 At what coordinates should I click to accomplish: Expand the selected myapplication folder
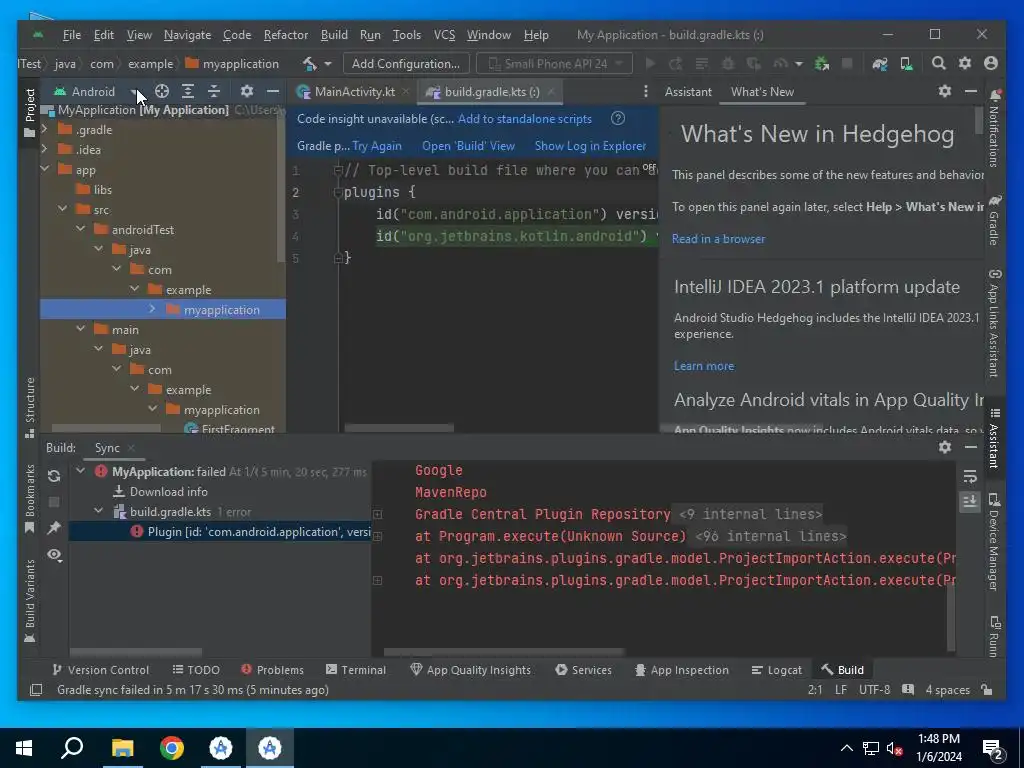152,309
